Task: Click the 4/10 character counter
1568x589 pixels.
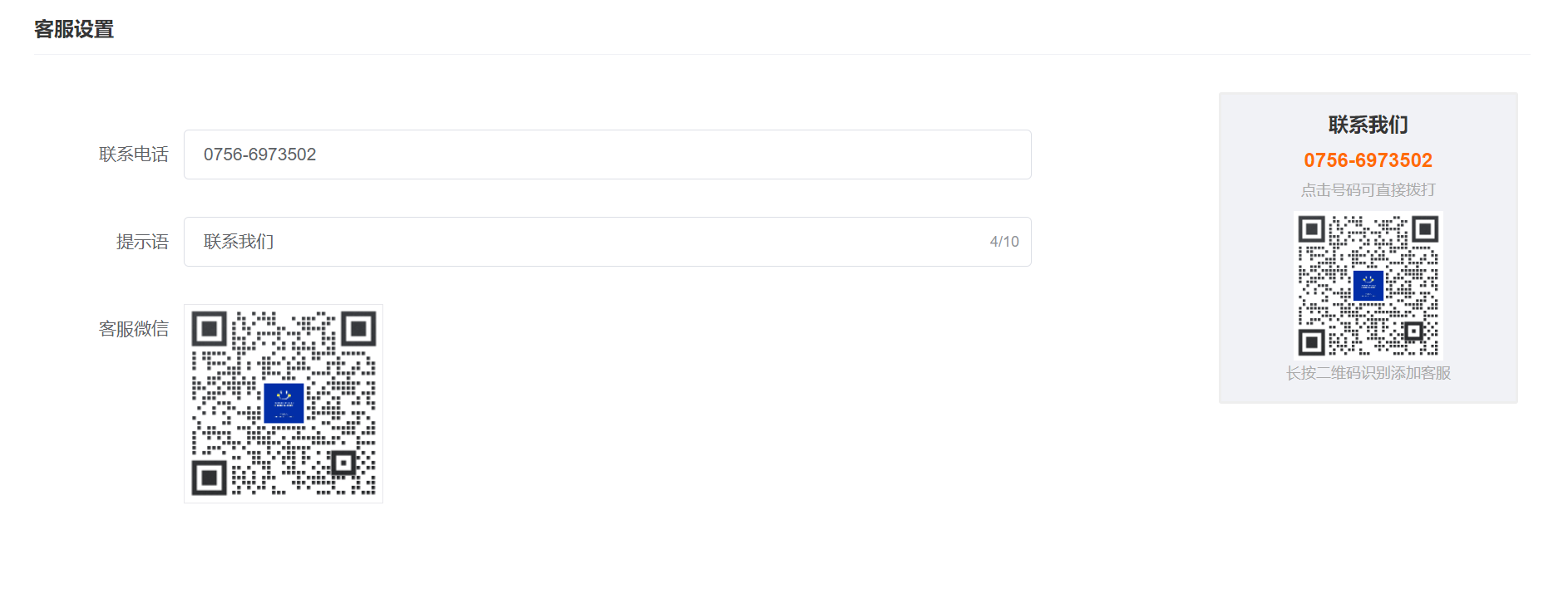Action: point(1004,242)
